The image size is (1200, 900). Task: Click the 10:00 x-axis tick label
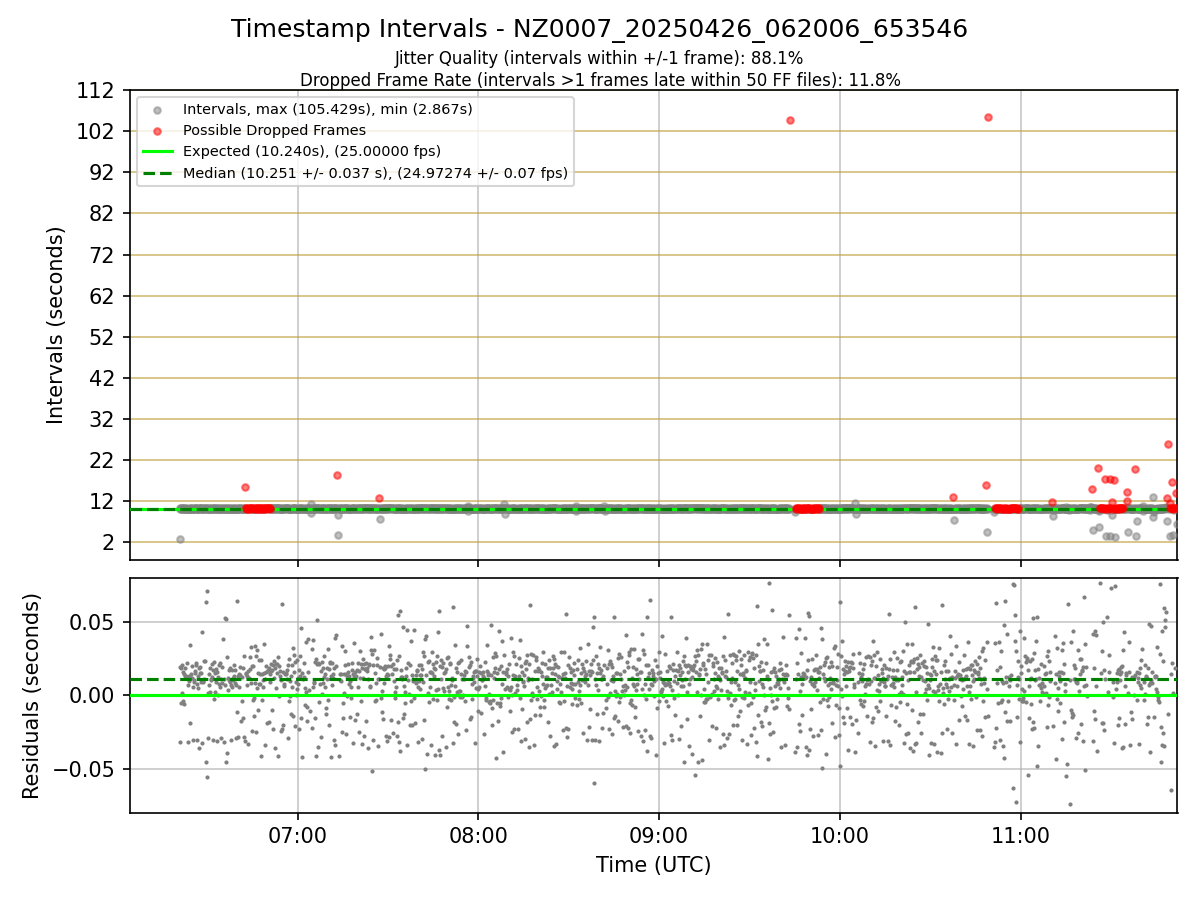pyautogui.click(x=839, y=834)
